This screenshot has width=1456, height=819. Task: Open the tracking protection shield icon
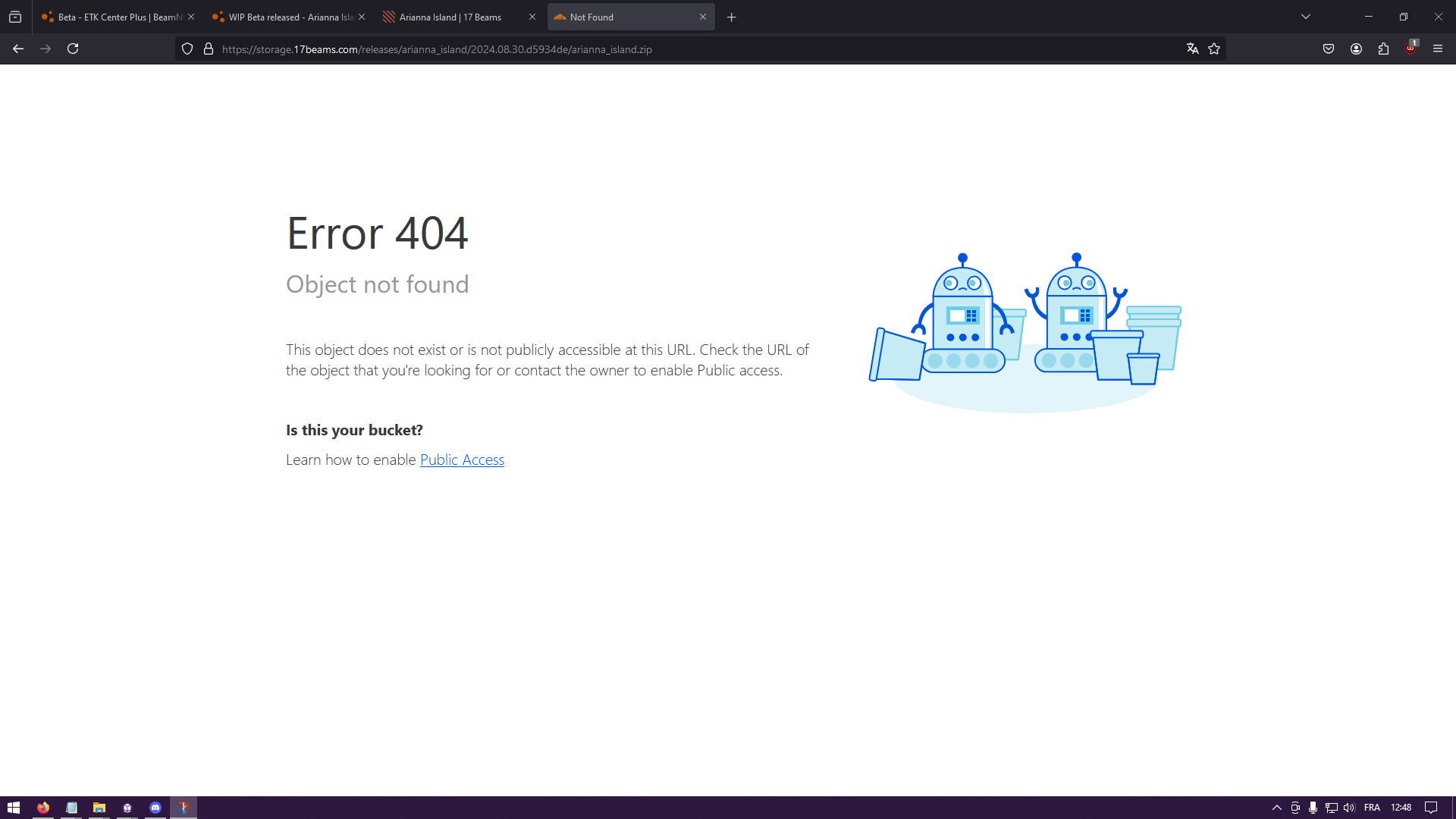(x=187, y=49)
